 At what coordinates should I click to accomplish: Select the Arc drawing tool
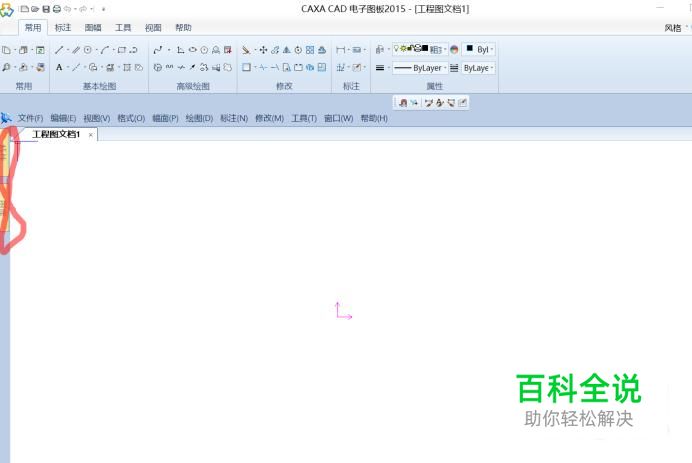pyautogui.click(x=105, y=50)
